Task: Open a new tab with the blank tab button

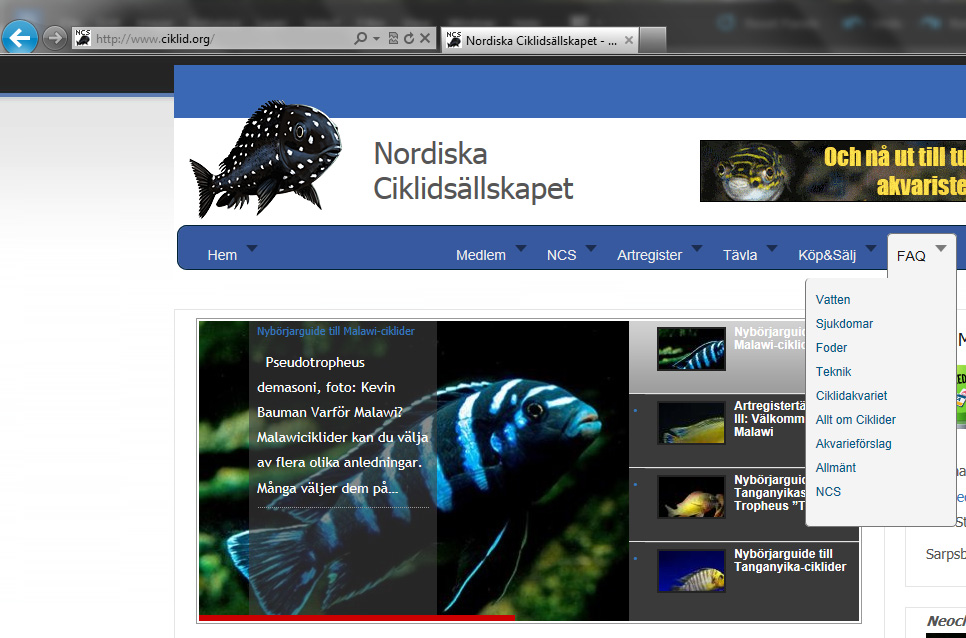Action: (x=653, y=41)
